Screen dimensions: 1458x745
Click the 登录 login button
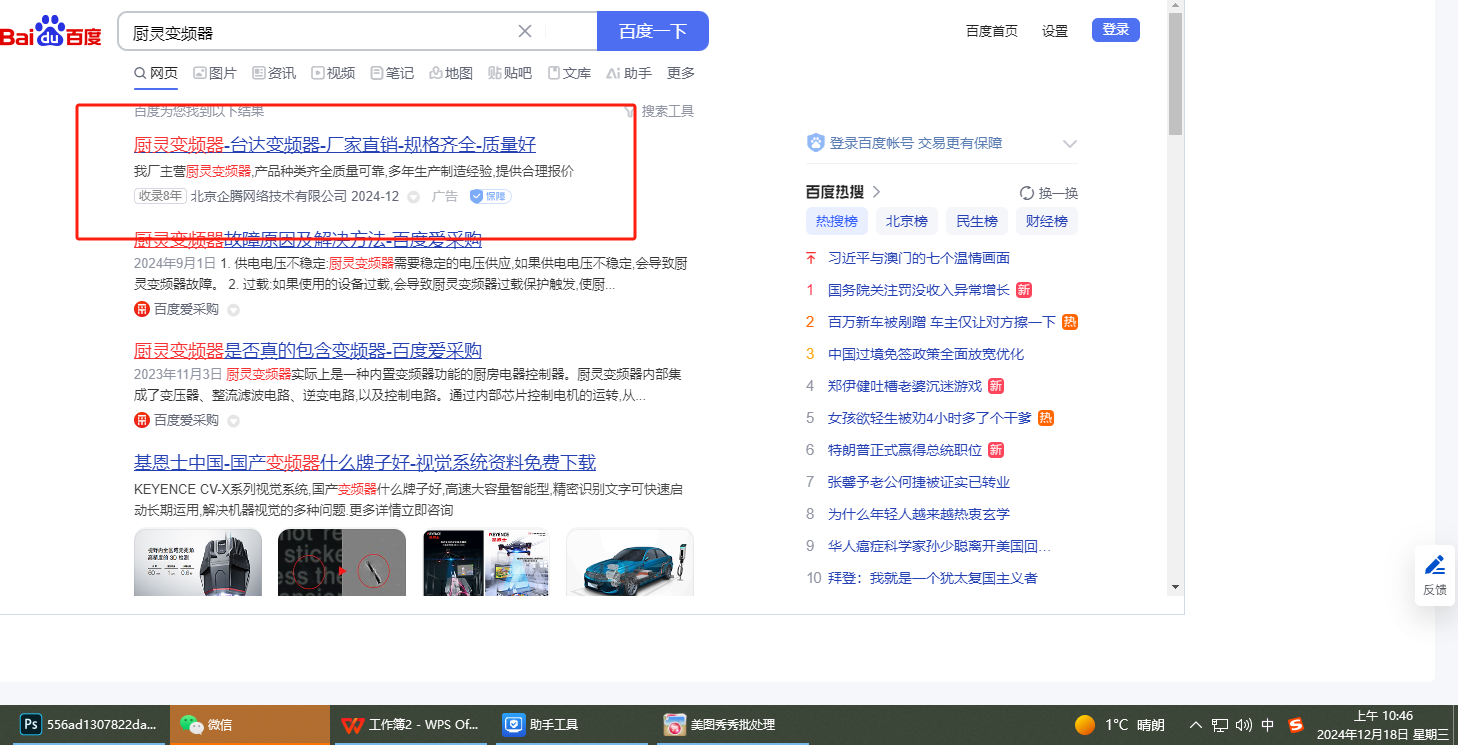point(1115,30)
